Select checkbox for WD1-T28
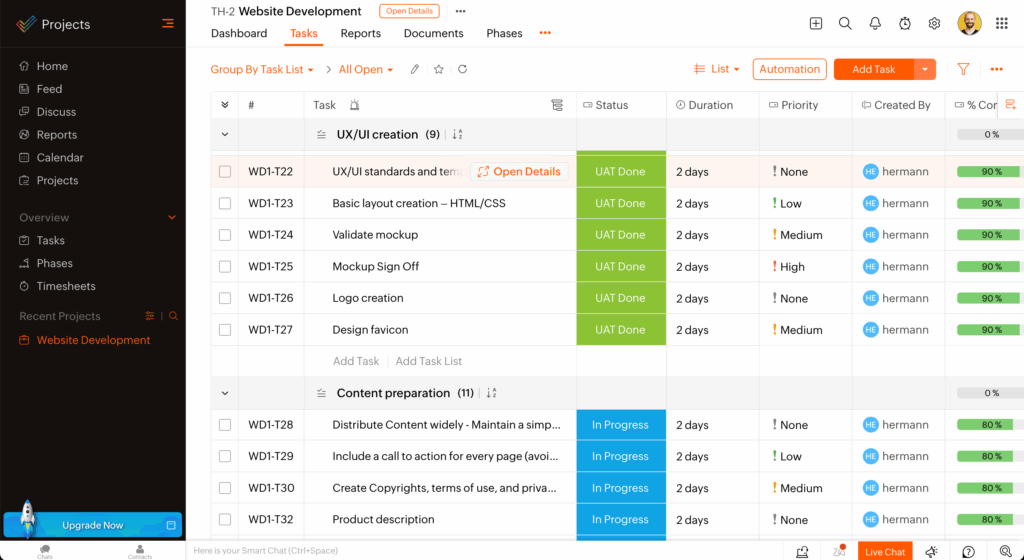 coord(225,425)
